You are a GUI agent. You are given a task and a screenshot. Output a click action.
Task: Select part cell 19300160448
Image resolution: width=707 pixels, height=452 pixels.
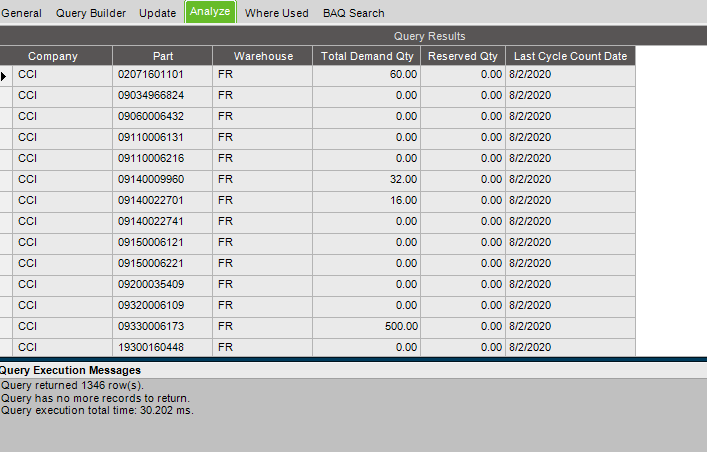[163, 347]
